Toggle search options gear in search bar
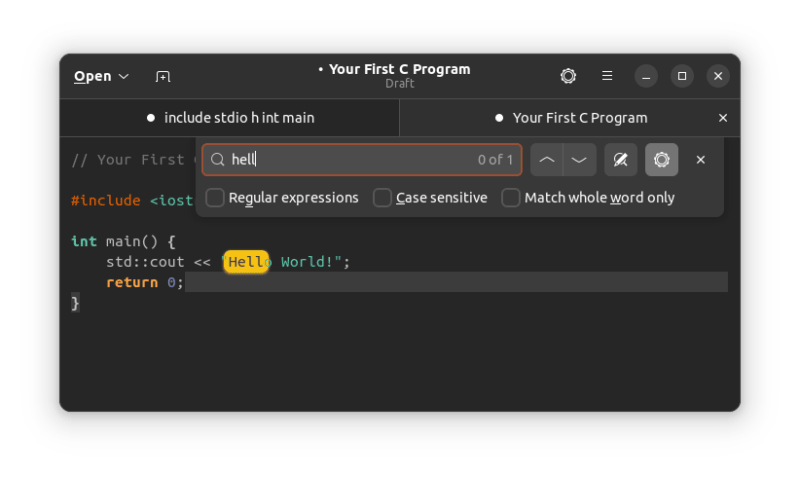This screenshot has height=477, width=800. 661,160
